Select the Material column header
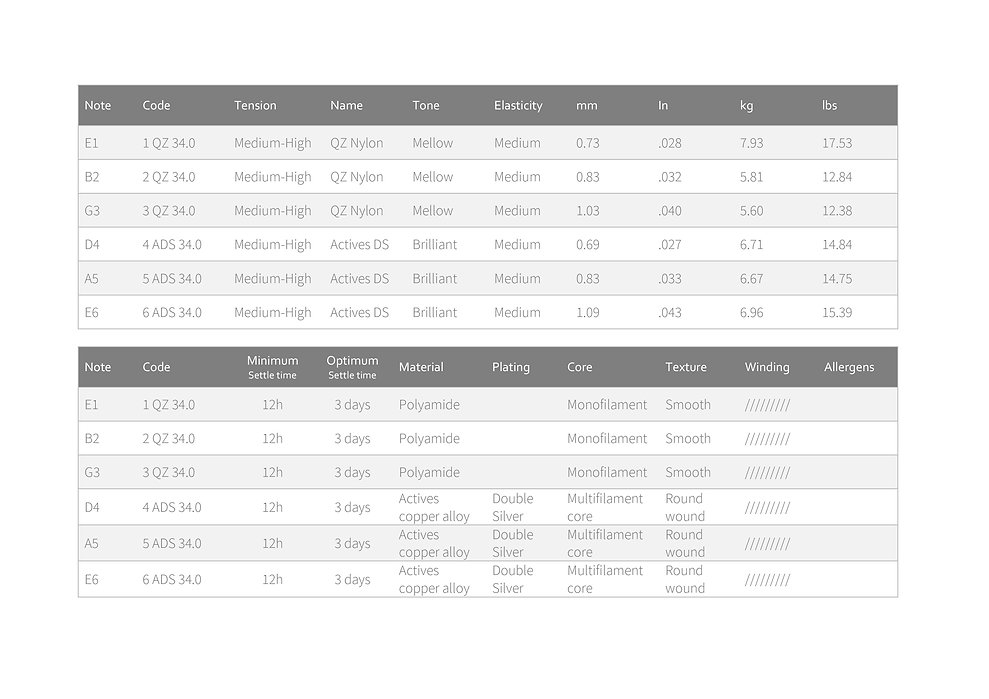 click(x=421, y=367)
